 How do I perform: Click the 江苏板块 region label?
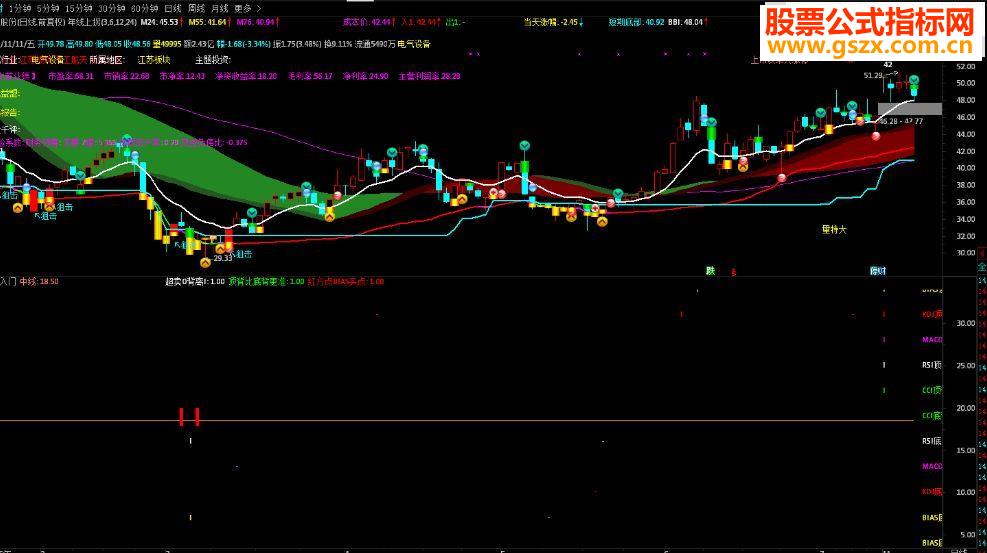154,60
